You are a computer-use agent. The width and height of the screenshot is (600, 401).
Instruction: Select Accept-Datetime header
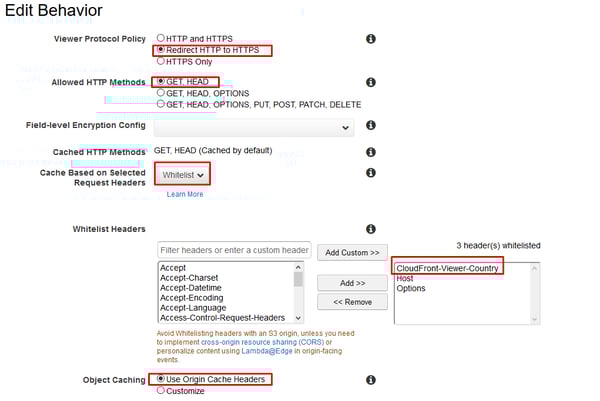[191, 288]
